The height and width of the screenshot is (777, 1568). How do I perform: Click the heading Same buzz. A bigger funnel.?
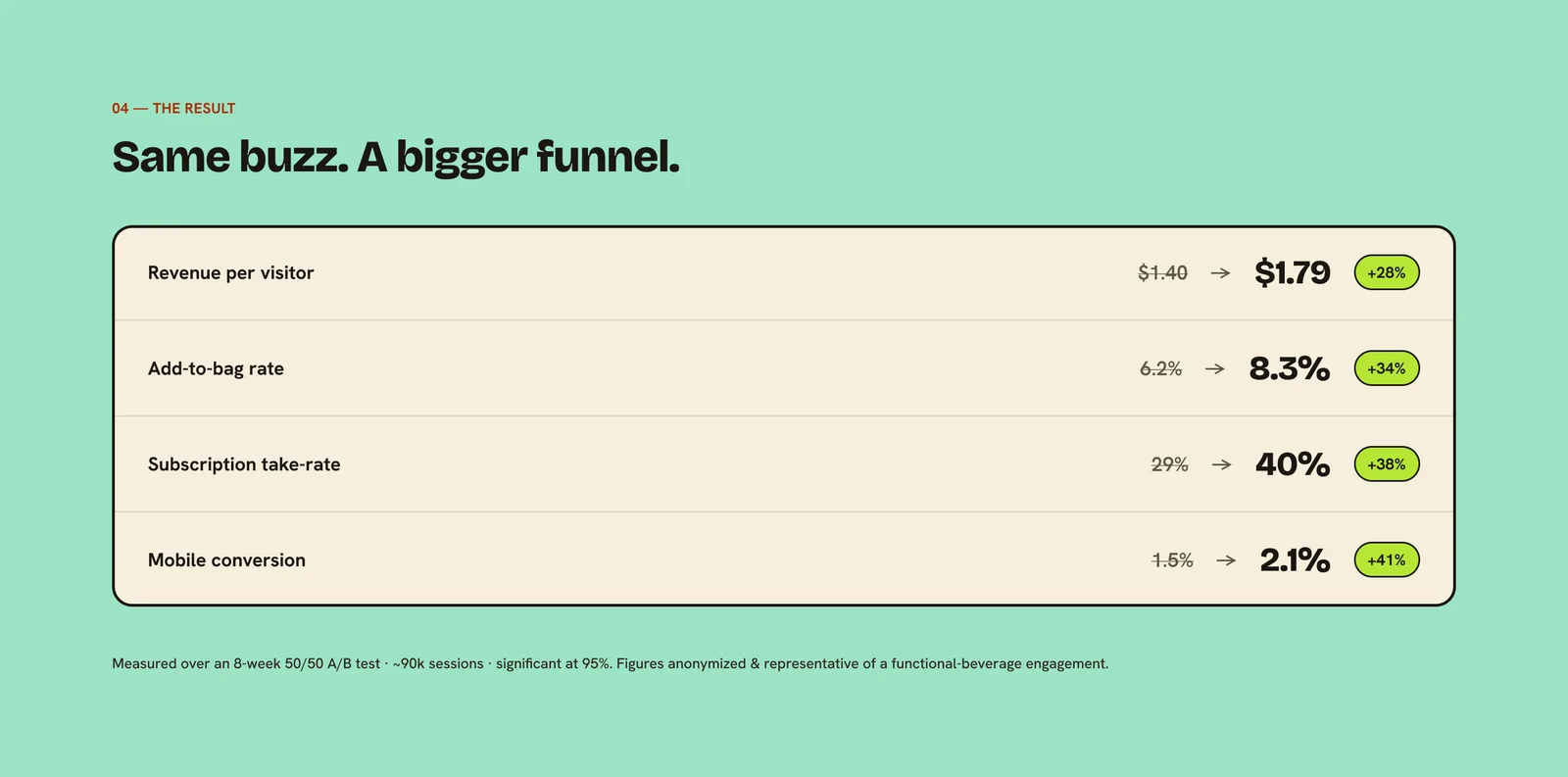396,157
